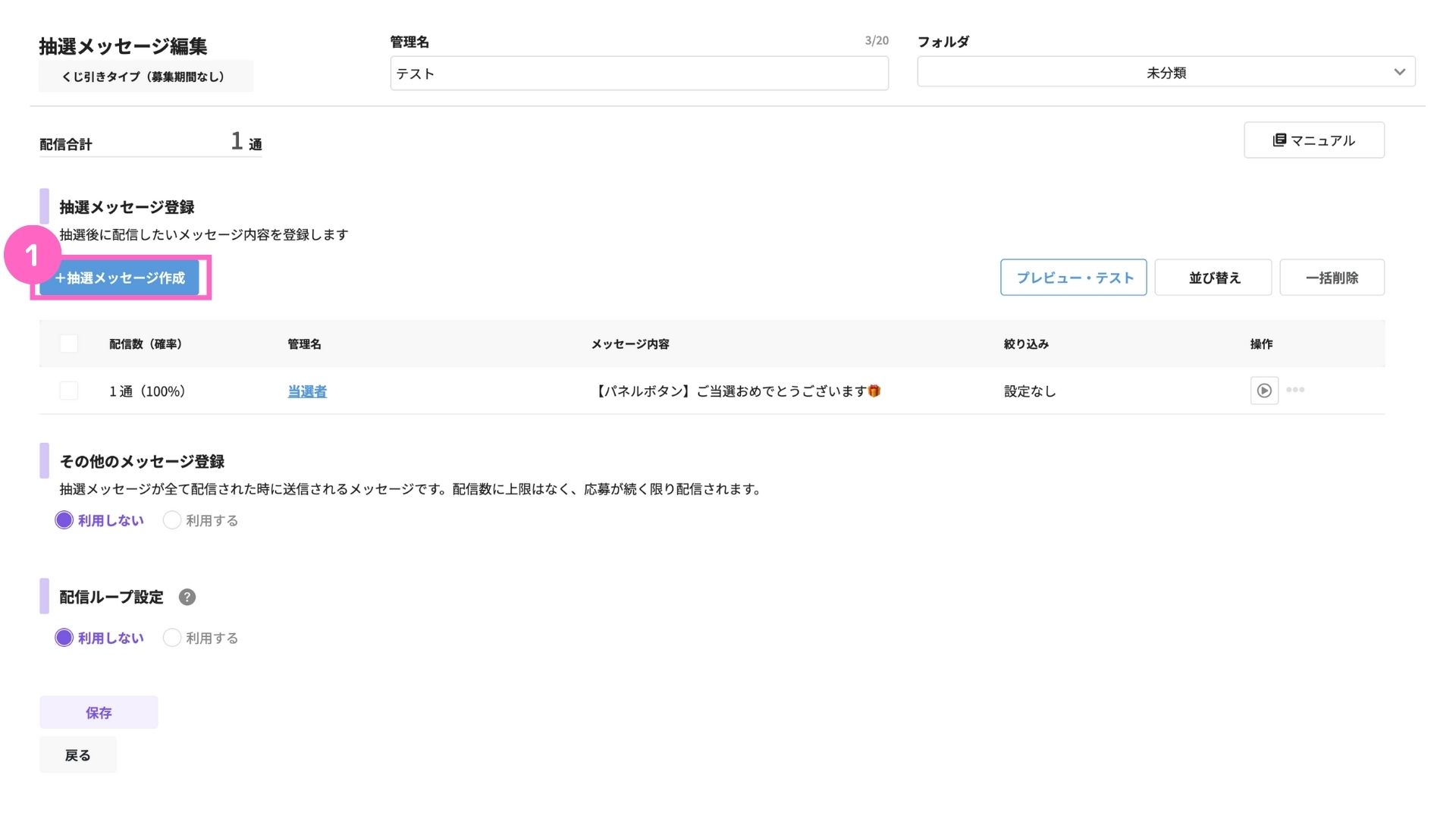Screen dimensions: 1456x819
Task: Select 利用しない under その他のメッセージ登録
Action: click(x=99, y=520)
